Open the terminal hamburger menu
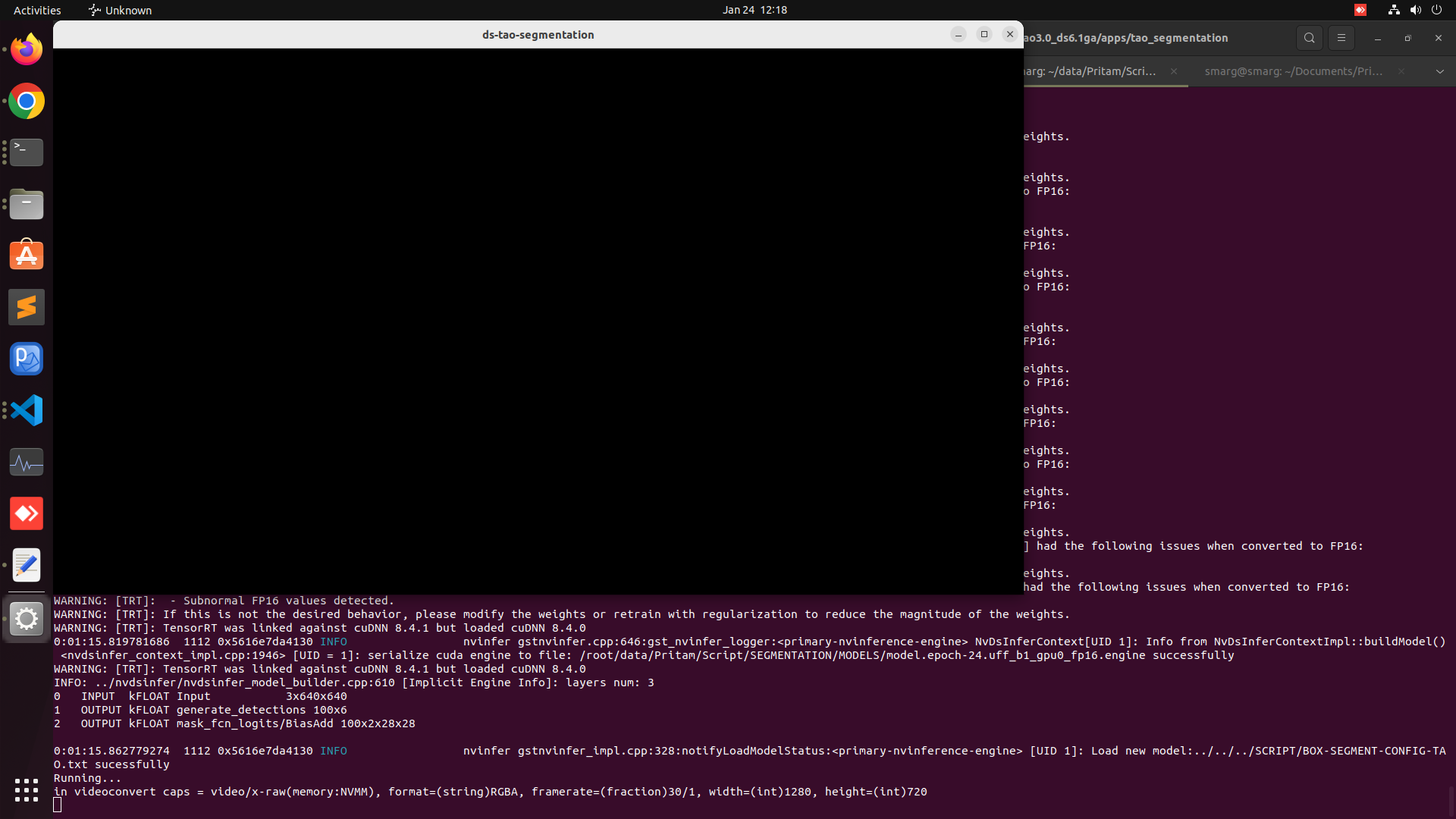The width and height of the screenshot is (1456, 819). 1341,37
